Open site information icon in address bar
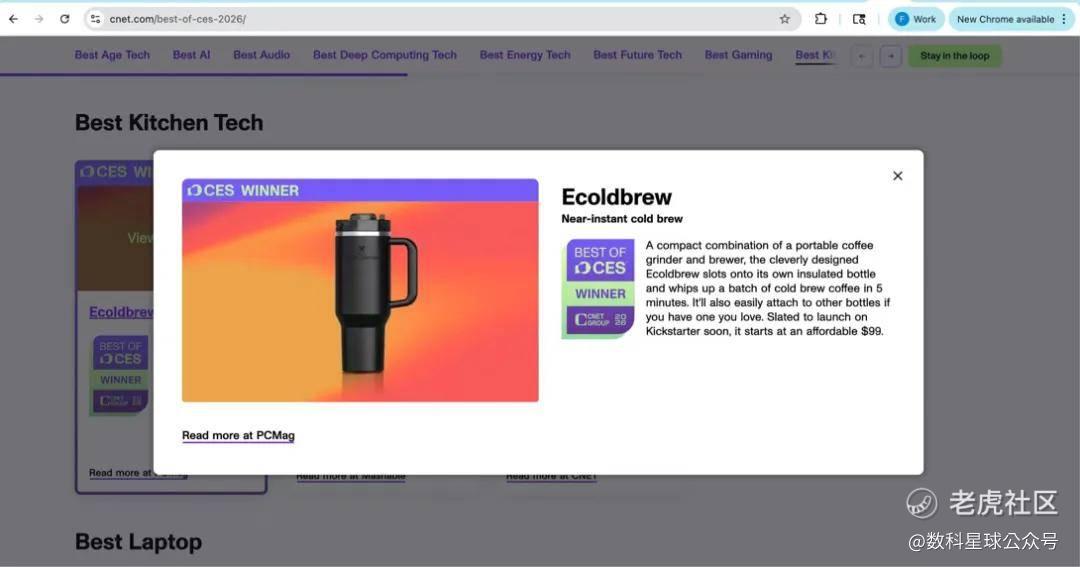This screenshot has width=1080, height=567. pos(96,19)
